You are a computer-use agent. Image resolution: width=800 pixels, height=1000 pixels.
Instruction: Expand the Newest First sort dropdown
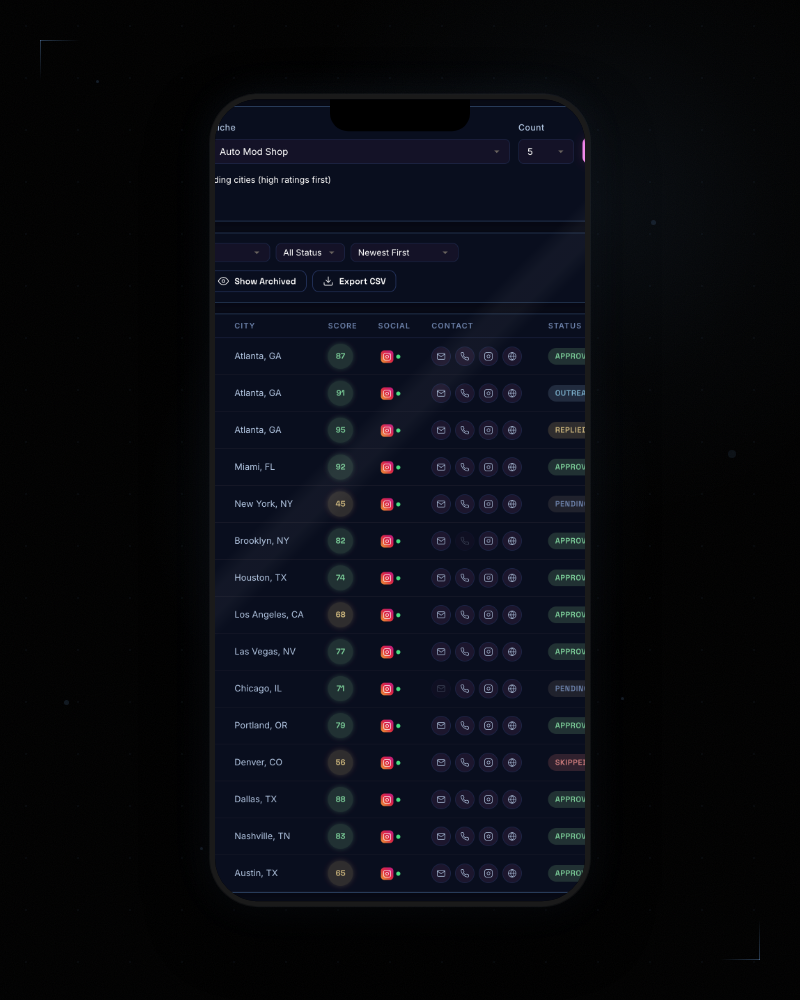(404, 253)
